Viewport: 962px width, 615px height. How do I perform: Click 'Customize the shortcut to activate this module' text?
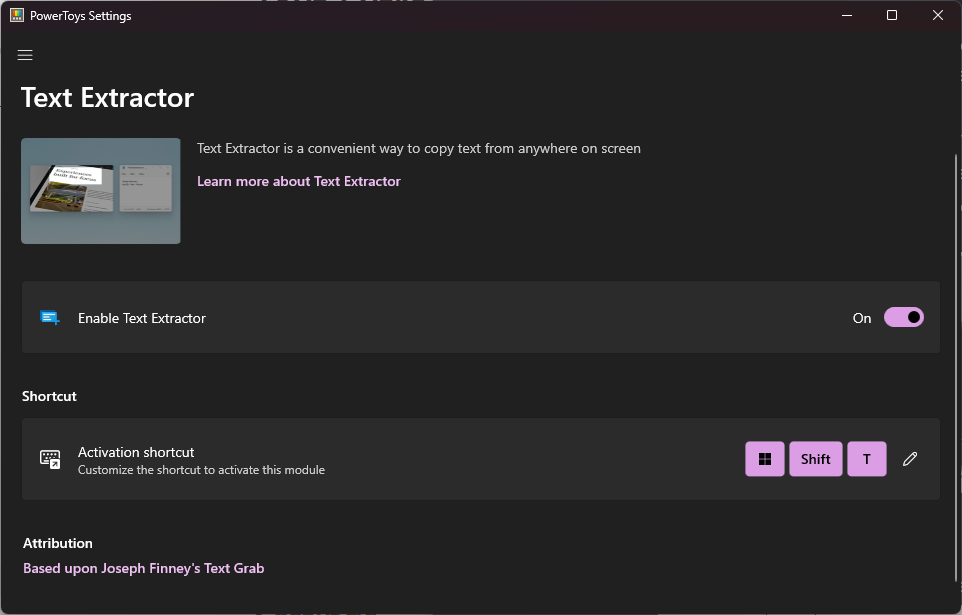201,470
